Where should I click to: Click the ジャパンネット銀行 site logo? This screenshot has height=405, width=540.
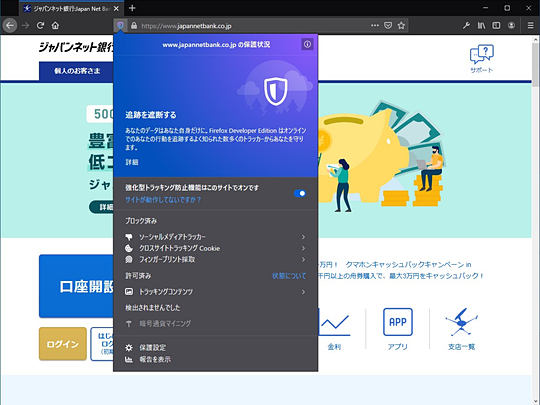click(x=76, y=47)
